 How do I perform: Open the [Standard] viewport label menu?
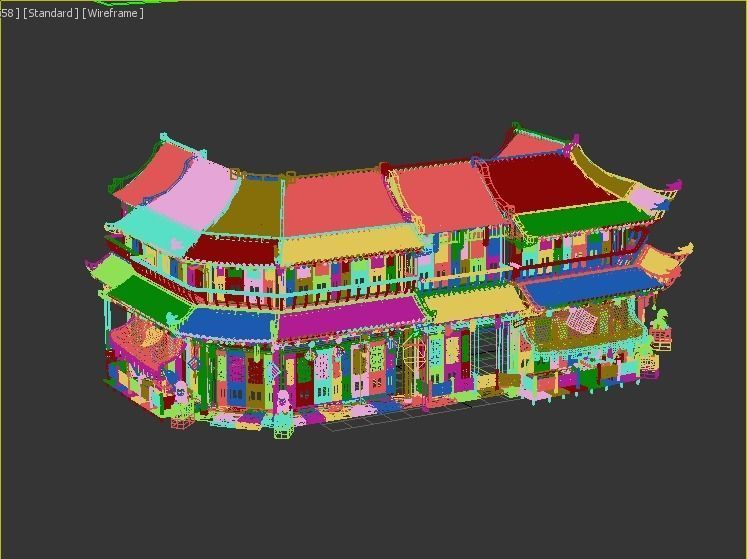pyautogui.click(x=51, y=13)
